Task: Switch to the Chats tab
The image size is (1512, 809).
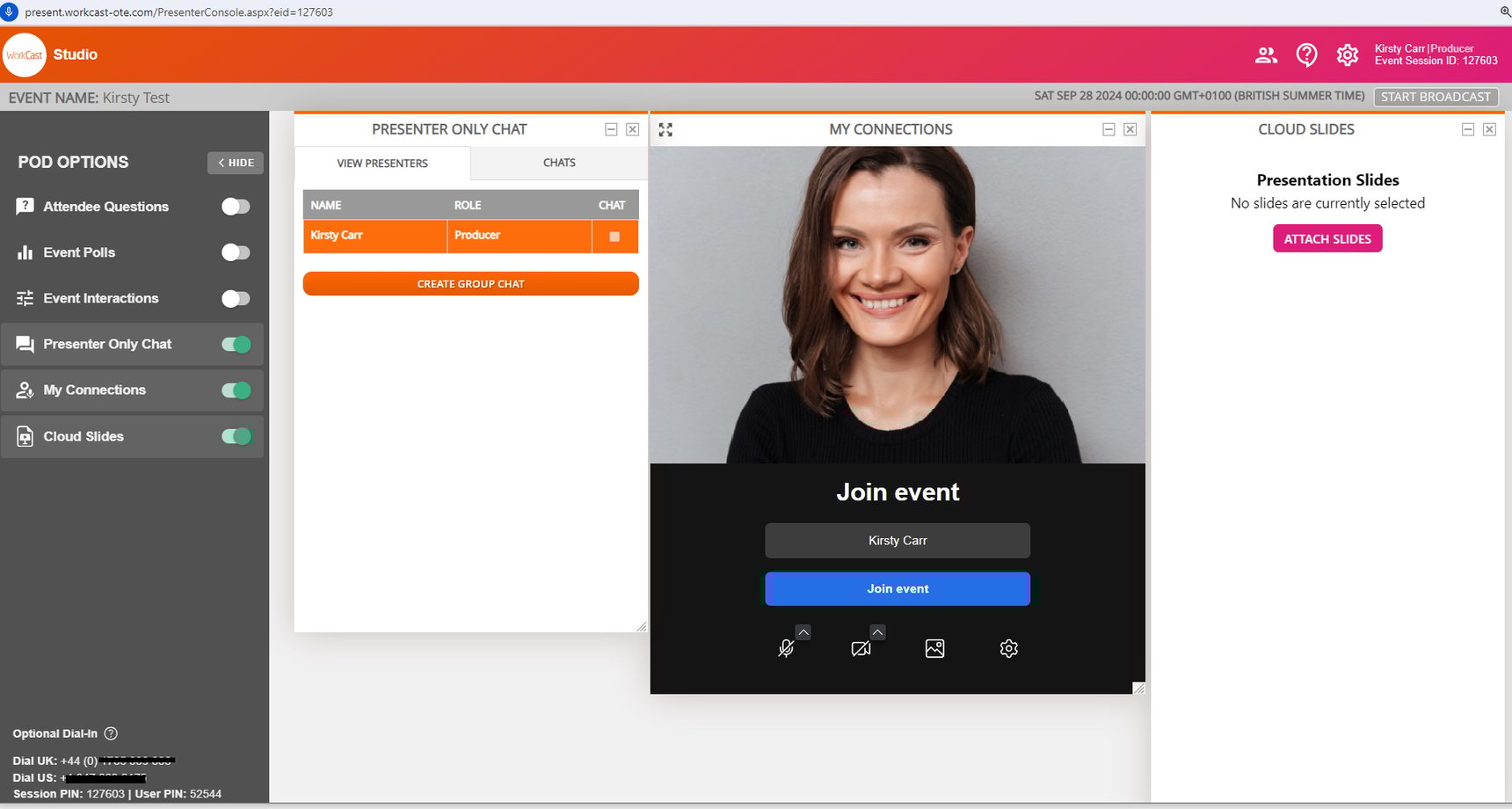Action: tap(559, 163)
